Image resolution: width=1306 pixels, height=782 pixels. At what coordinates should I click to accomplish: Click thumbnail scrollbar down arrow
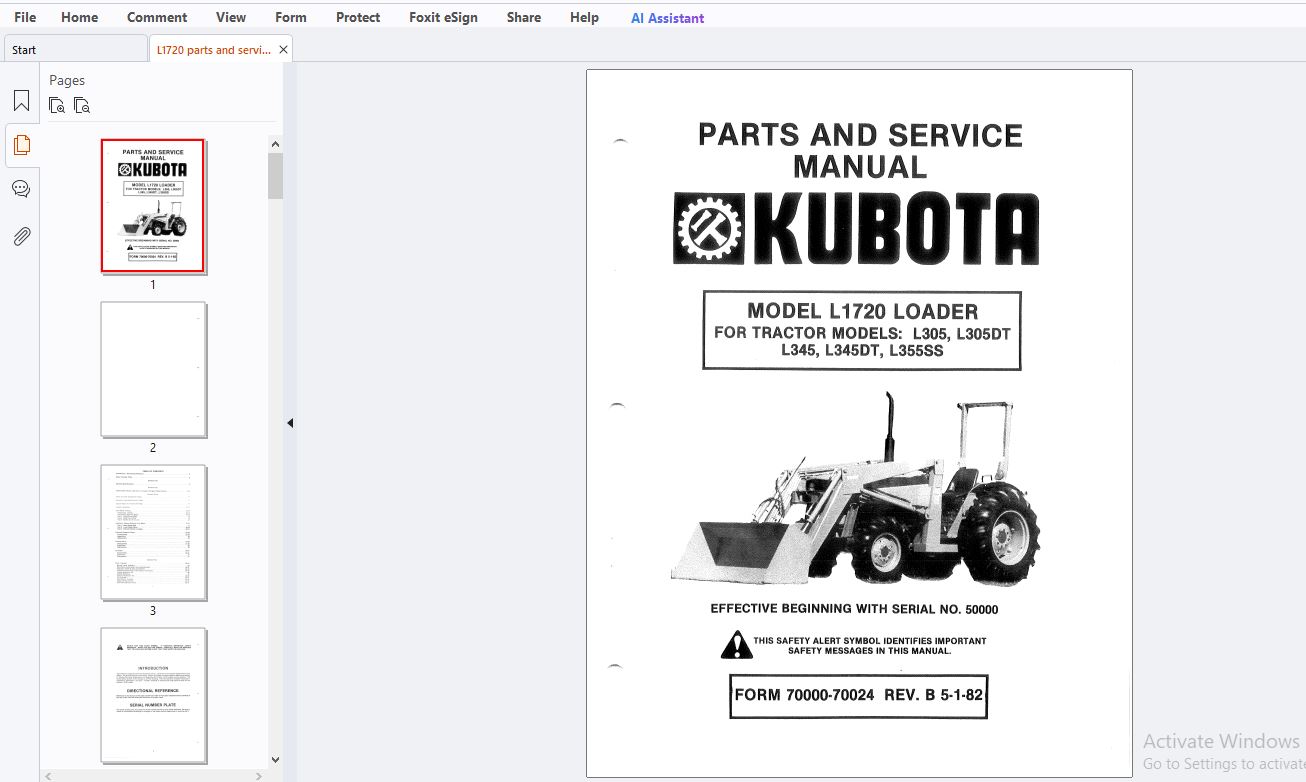click(276, 760)
